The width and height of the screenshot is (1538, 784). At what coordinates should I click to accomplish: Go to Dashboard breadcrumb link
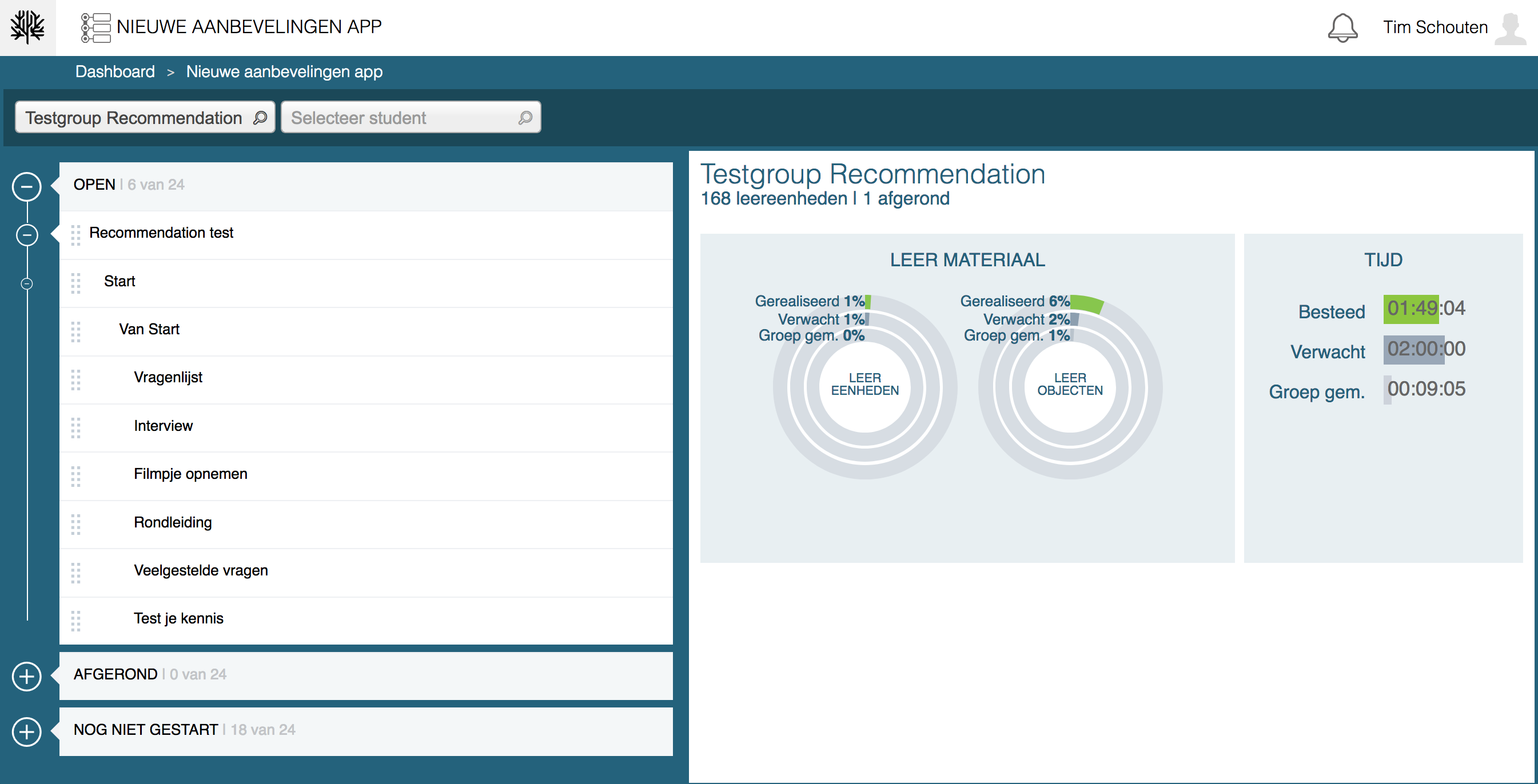114,71
